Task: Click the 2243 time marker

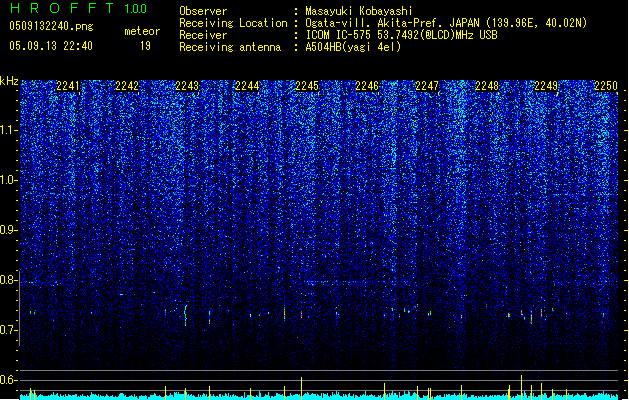Action: (x=187, y=86)
